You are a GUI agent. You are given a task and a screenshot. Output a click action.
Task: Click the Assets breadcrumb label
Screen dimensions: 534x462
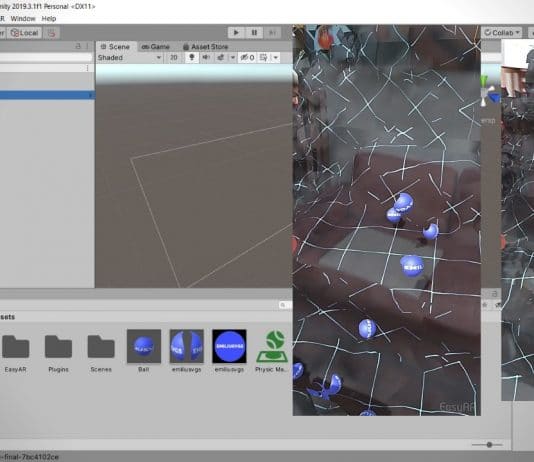(x=7, y=317)
